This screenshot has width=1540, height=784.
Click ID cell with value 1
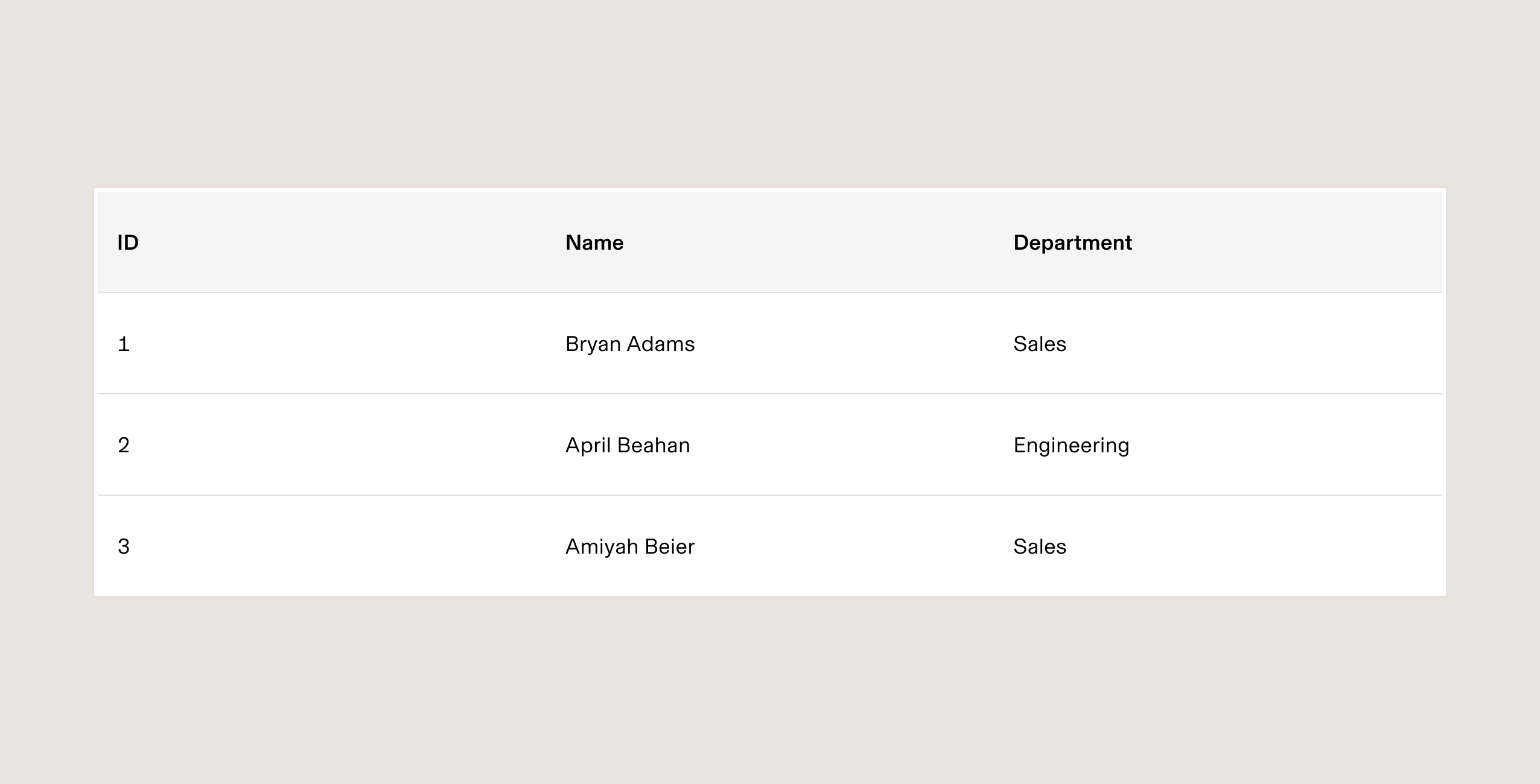(x=322, y=344)
